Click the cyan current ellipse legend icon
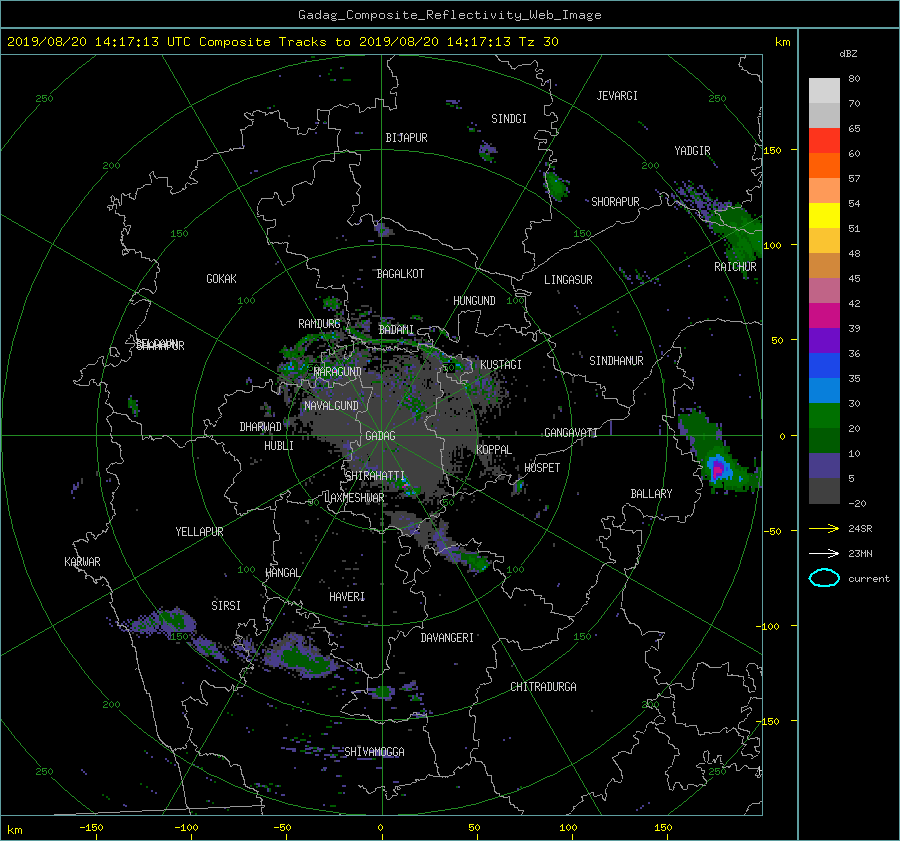This screenshot has height=841, width=900. tap(824, 578)
